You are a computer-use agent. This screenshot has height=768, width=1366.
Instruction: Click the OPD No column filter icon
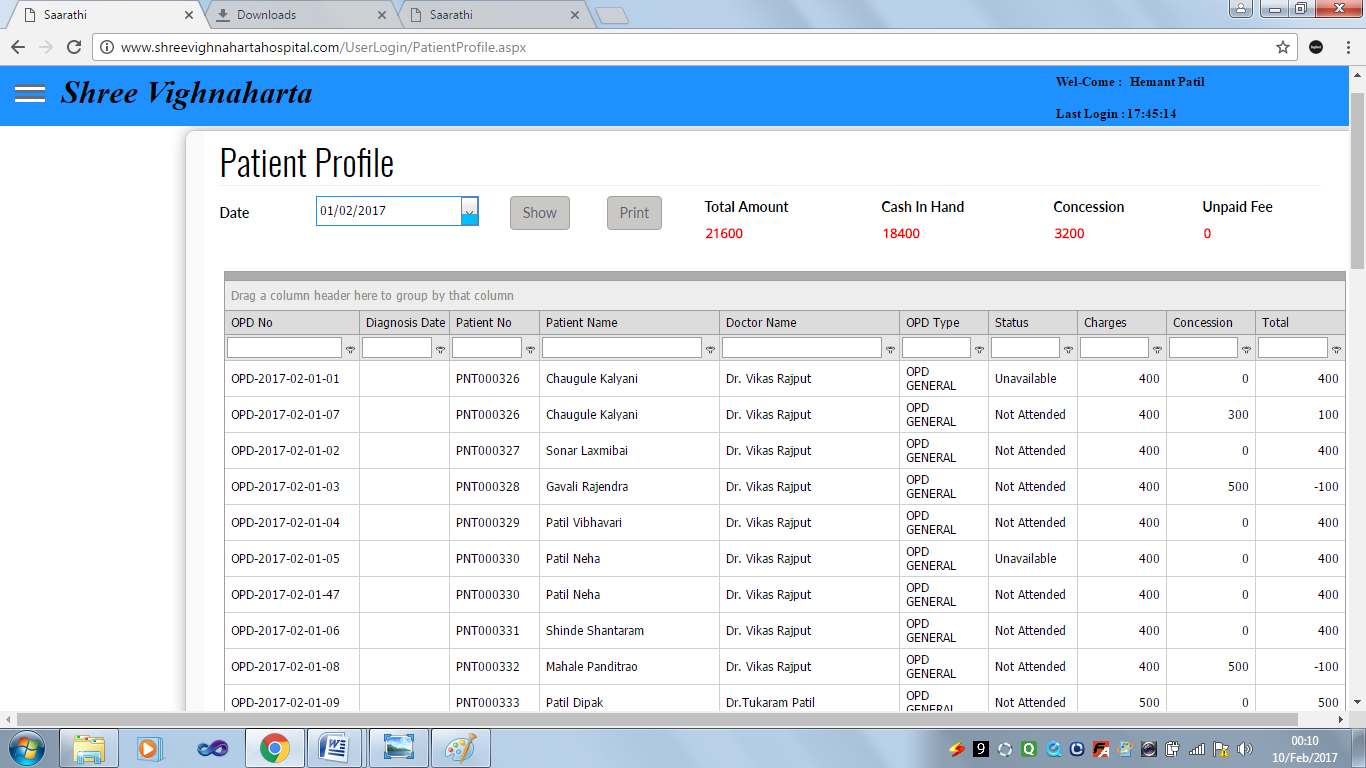pos(350,350)
